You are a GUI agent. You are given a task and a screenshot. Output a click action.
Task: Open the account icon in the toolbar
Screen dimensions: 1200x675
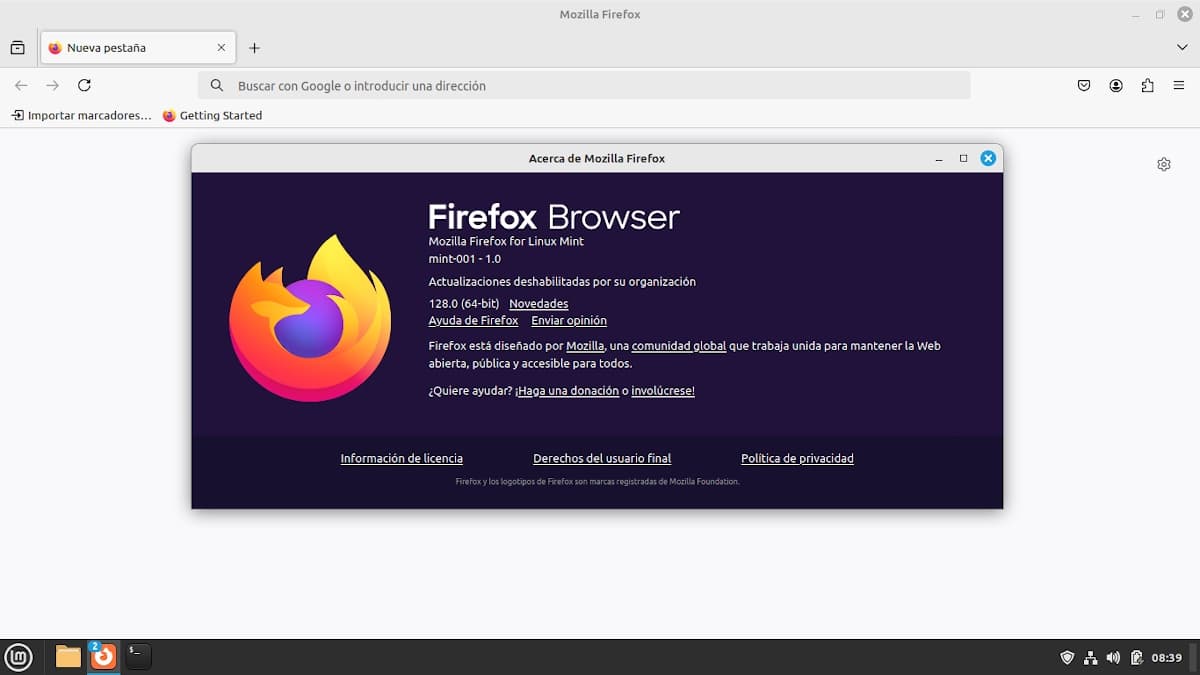click(x=1115, y=85)
